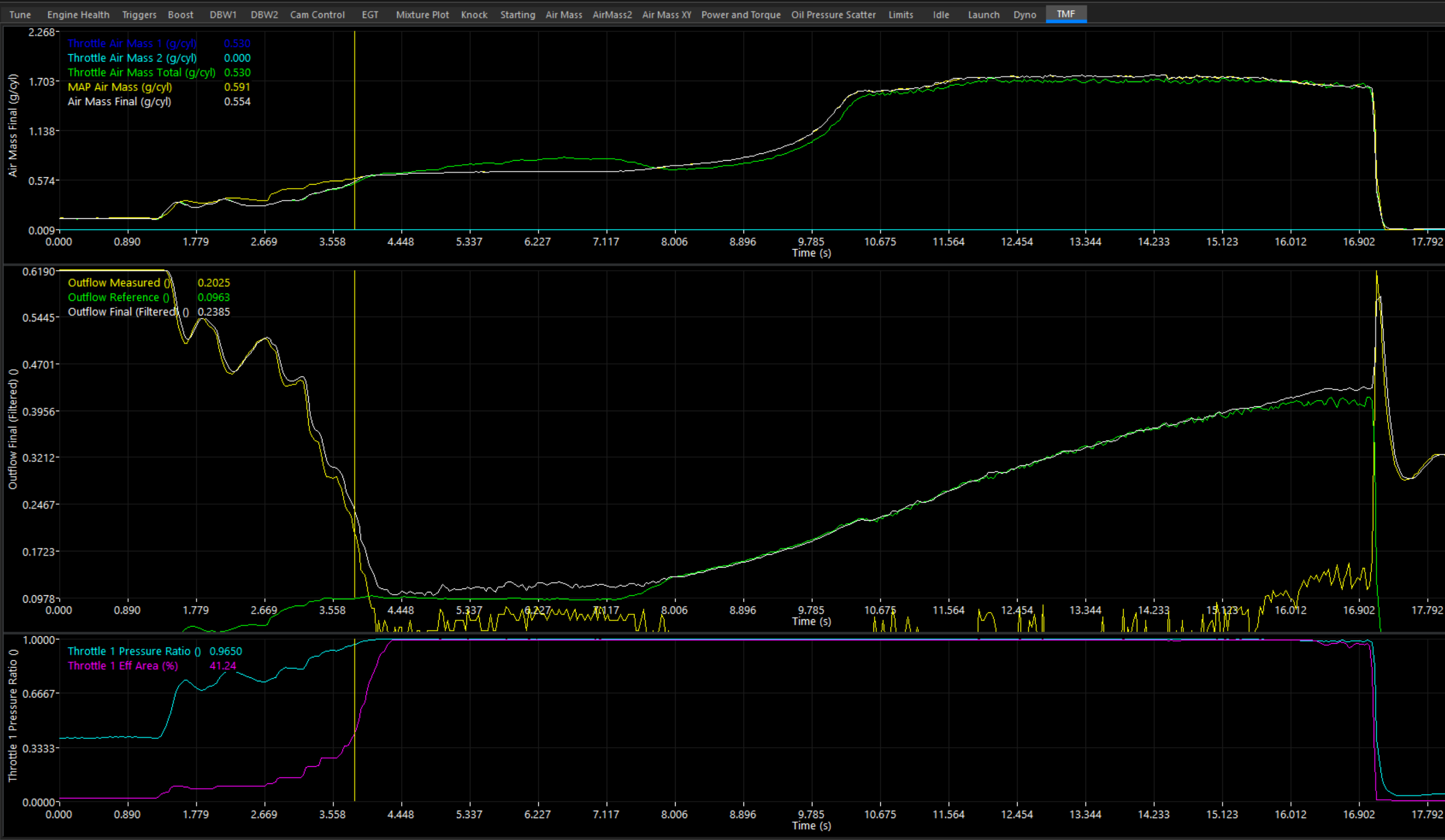Click the Throttle 1 Pressure Ratio Y-axis label

coord(13,715)
